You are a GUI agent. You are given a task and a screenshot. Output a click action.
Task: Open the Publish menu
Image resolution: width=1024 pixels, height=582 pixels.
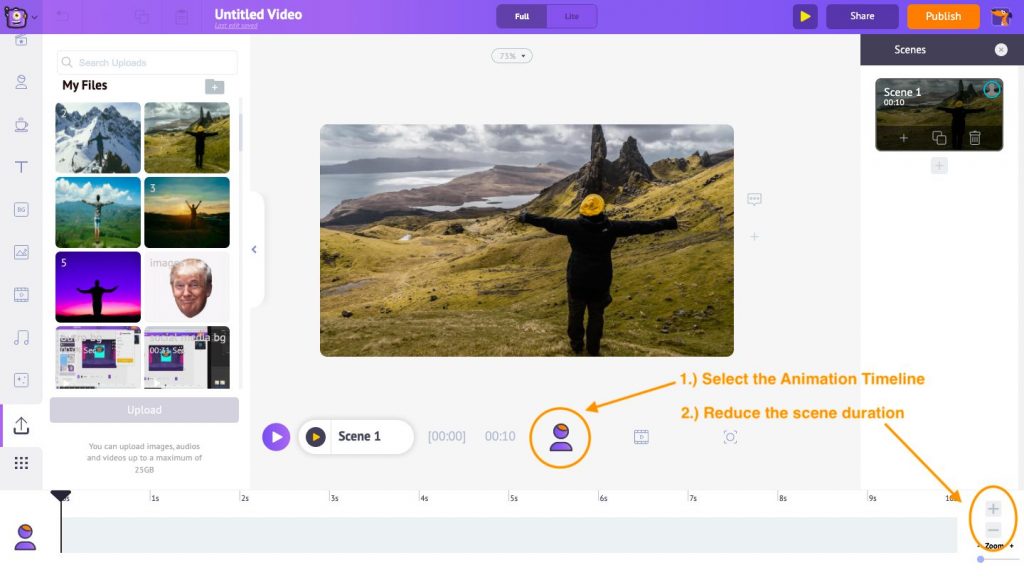pyautogui.click(x=942, y=16)
